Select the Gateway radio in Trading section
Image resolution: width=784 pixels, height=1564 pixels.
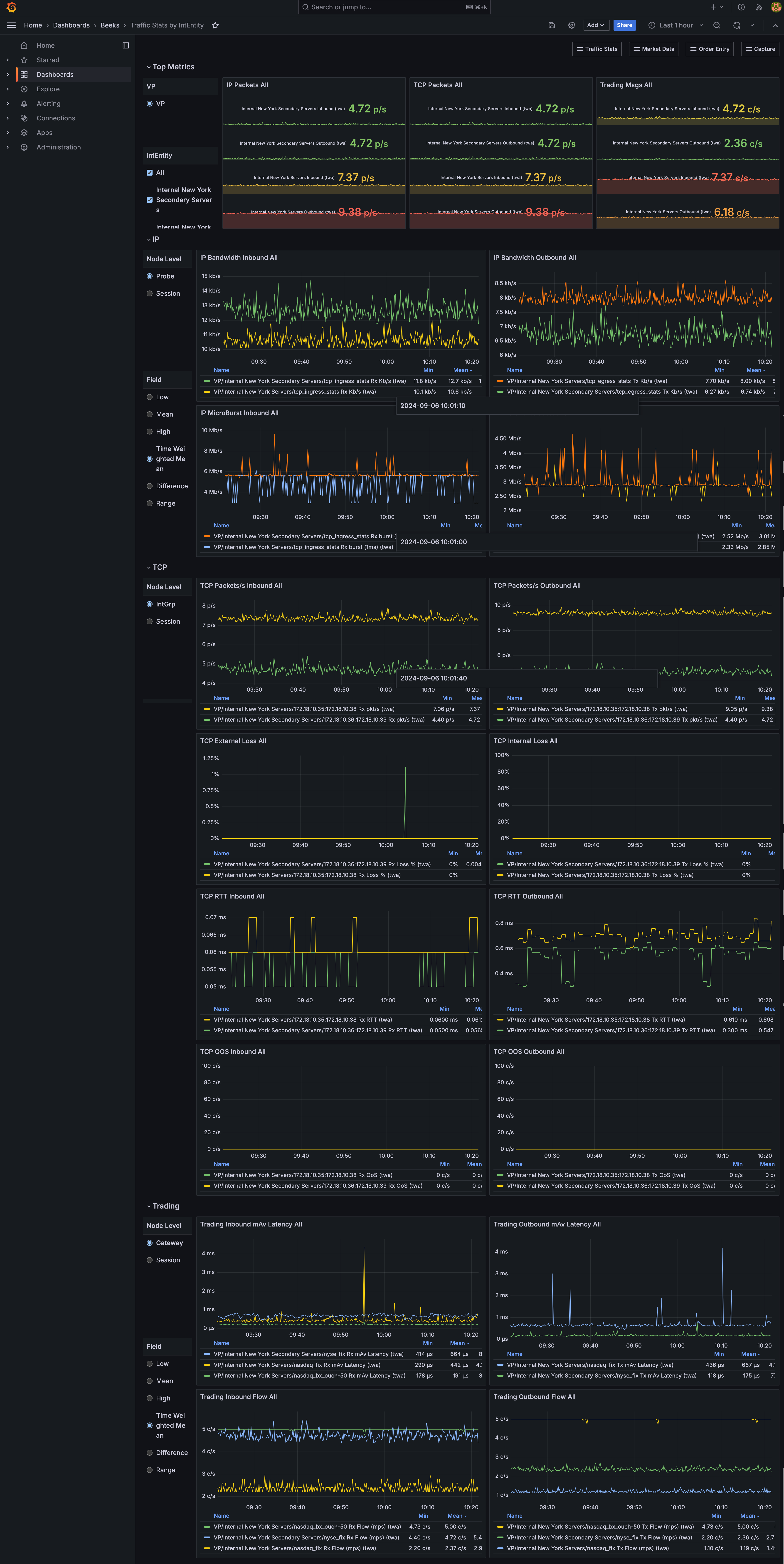150,1243
